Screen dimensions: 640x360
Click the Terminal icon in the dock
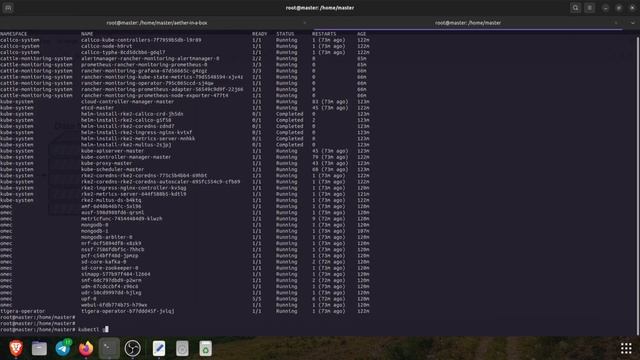[x=109, y=349]
